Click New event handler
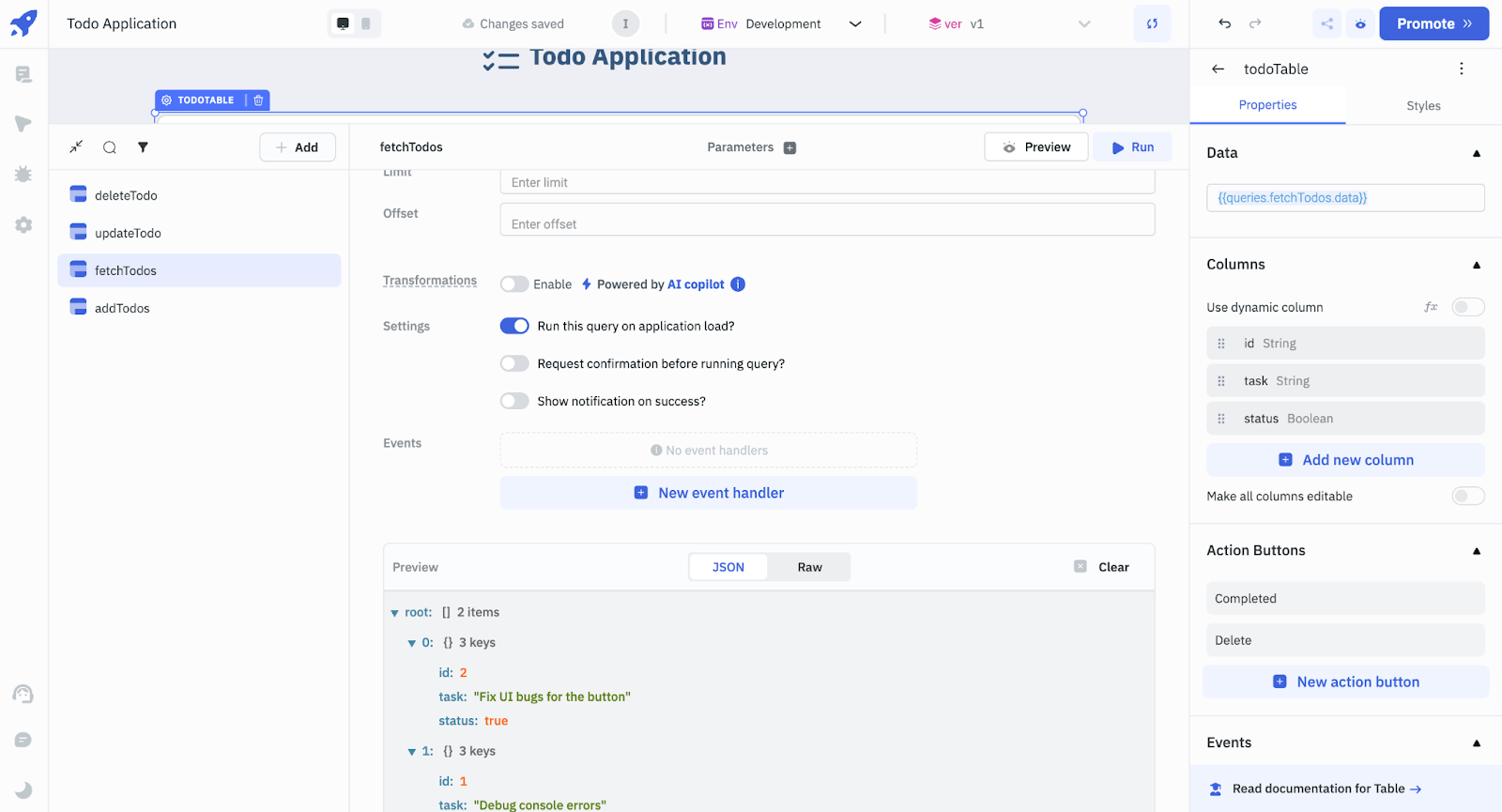The height and width of the screenshot is (812, 1502). tap(709, 493)
